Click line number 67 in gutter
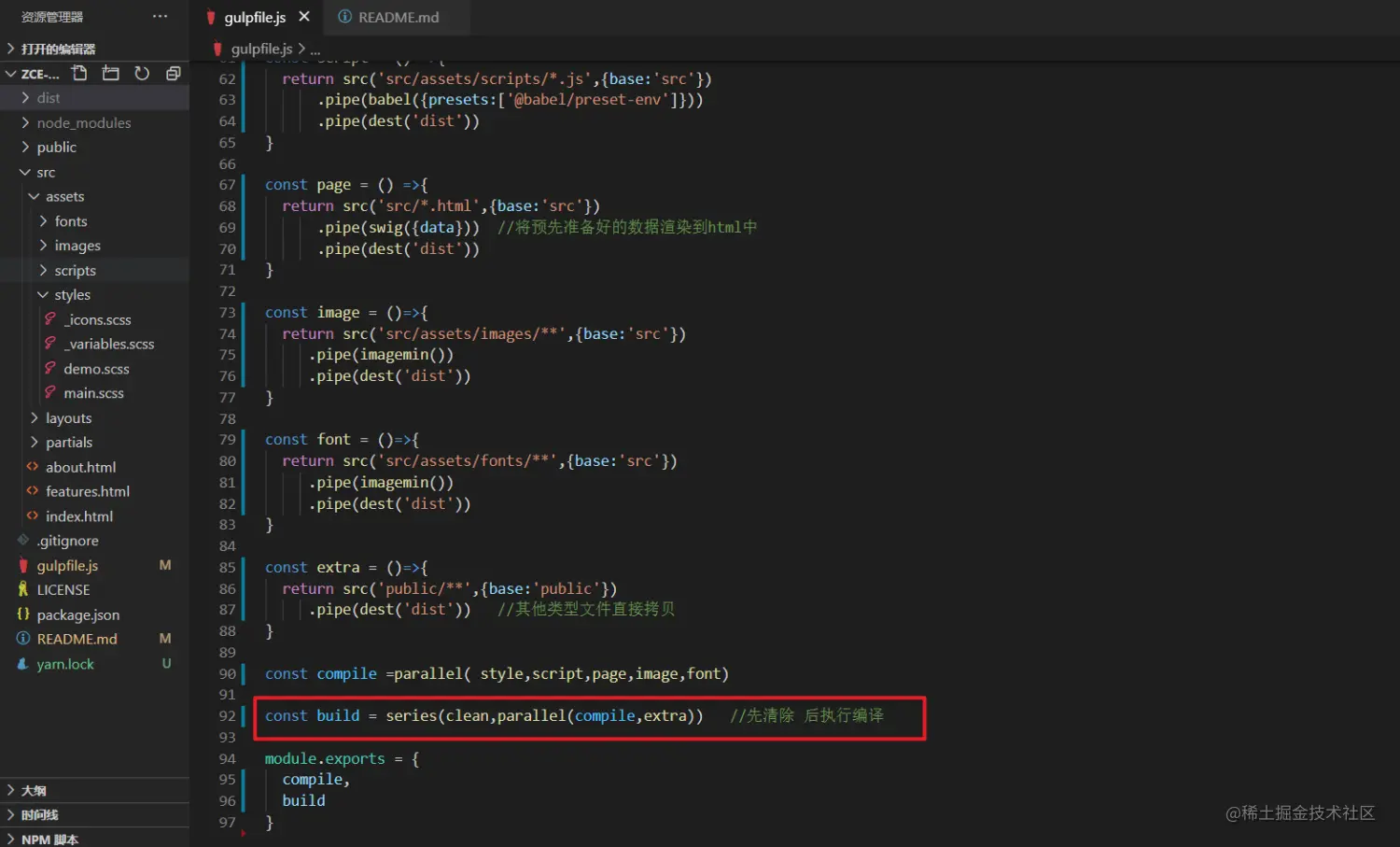Screen dimensions: 1400x847 (x=227, y=185)
